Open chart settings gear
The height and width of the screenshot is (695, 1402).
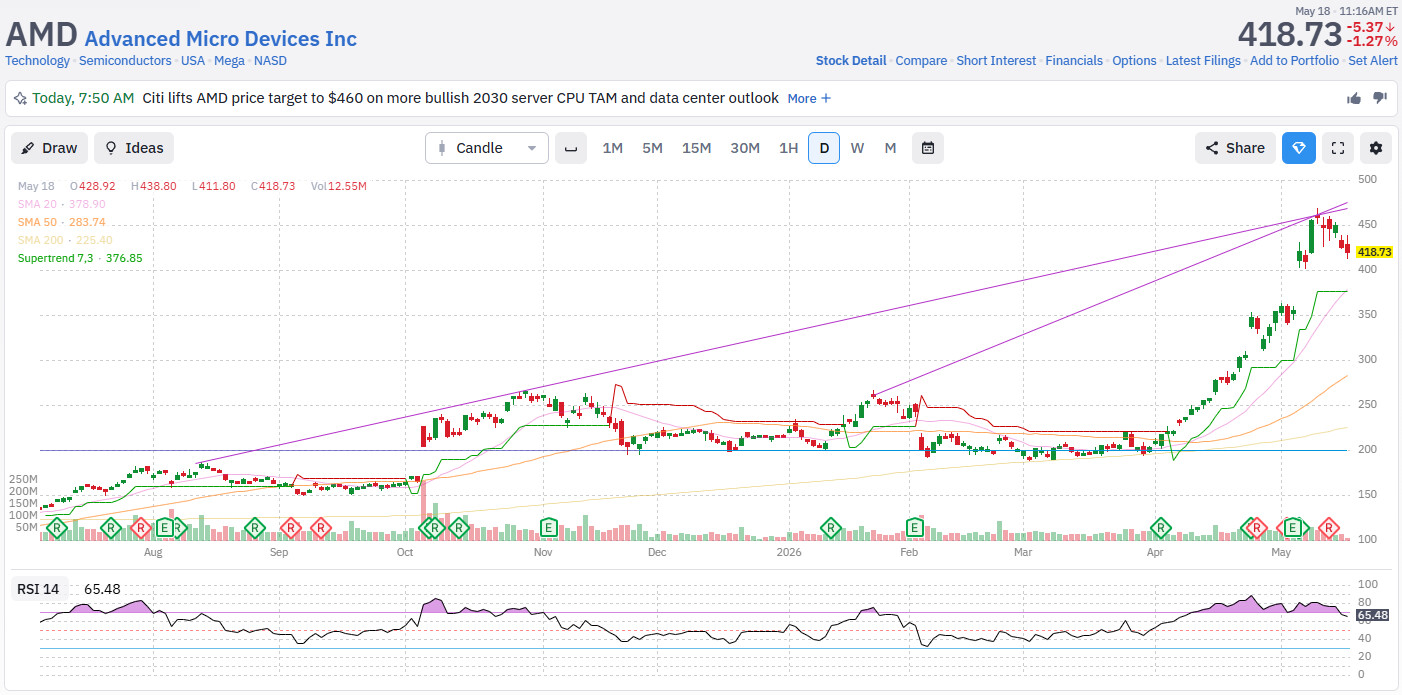tap(1376, 148)
